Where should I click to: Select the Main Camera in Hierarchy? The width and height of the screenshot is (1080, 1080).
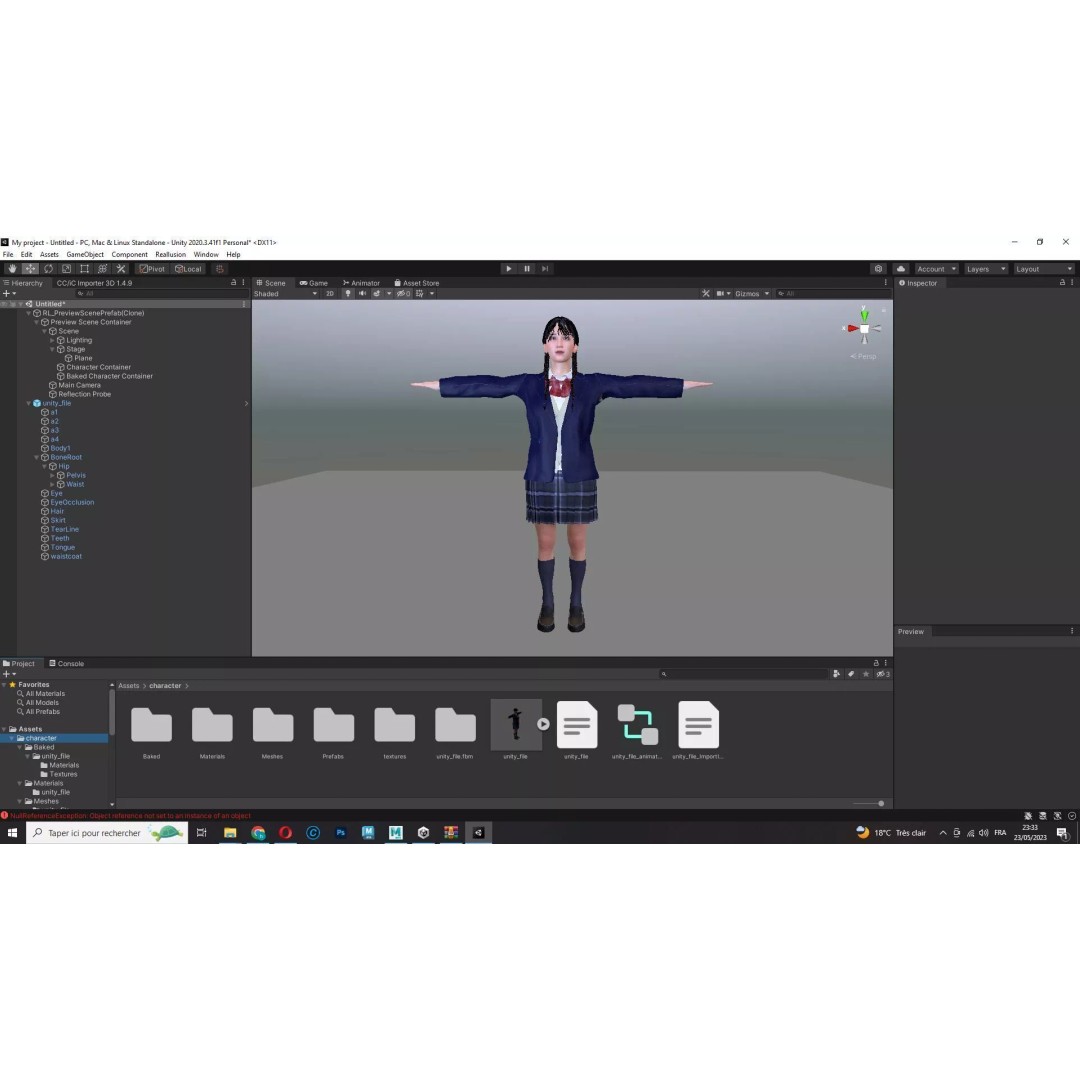pyautogui.click(x=79, y=385)
